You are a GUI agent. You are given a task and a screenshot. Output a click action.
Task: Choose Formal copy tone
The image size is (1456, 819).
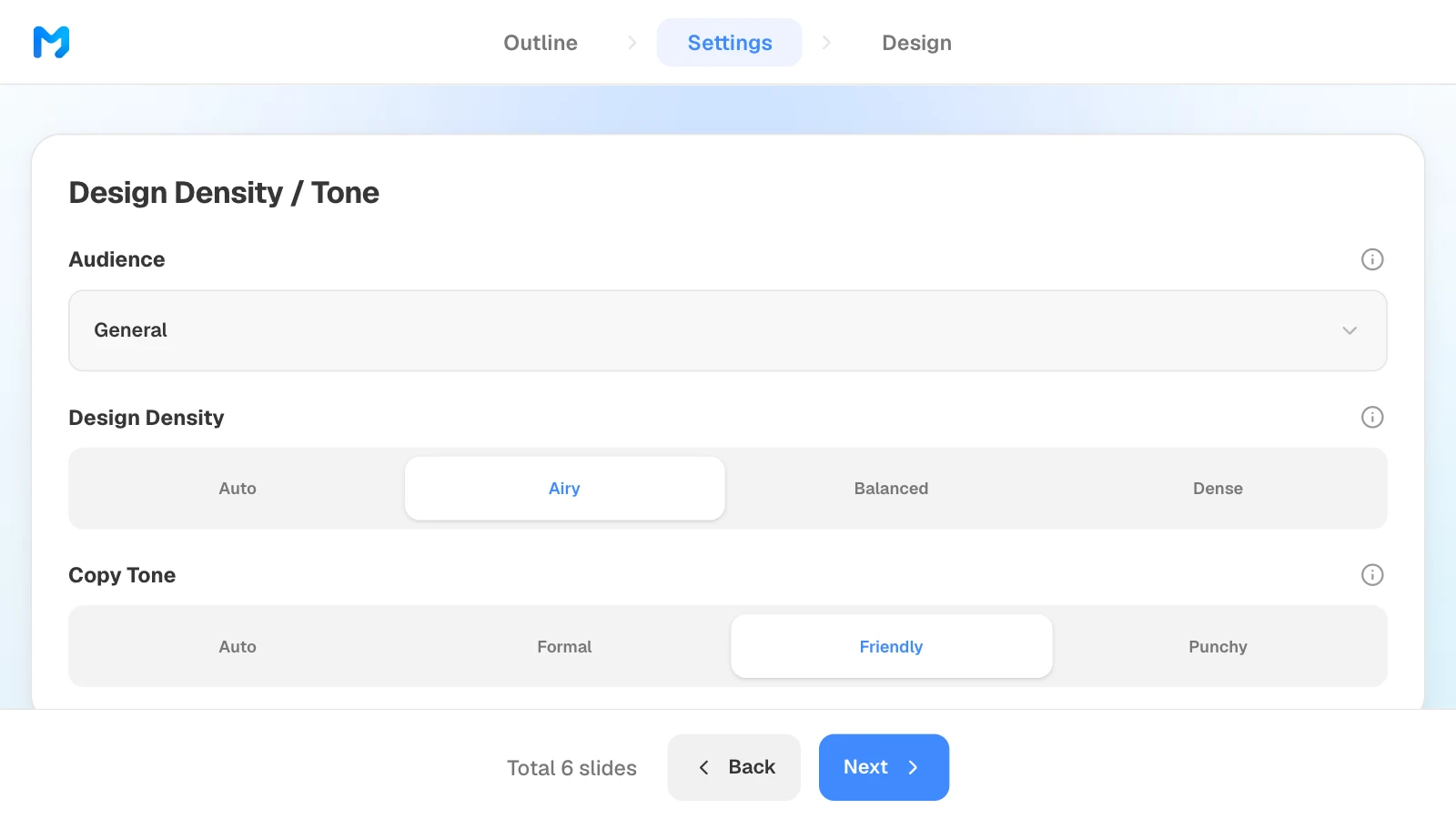[x=564, y=646]
